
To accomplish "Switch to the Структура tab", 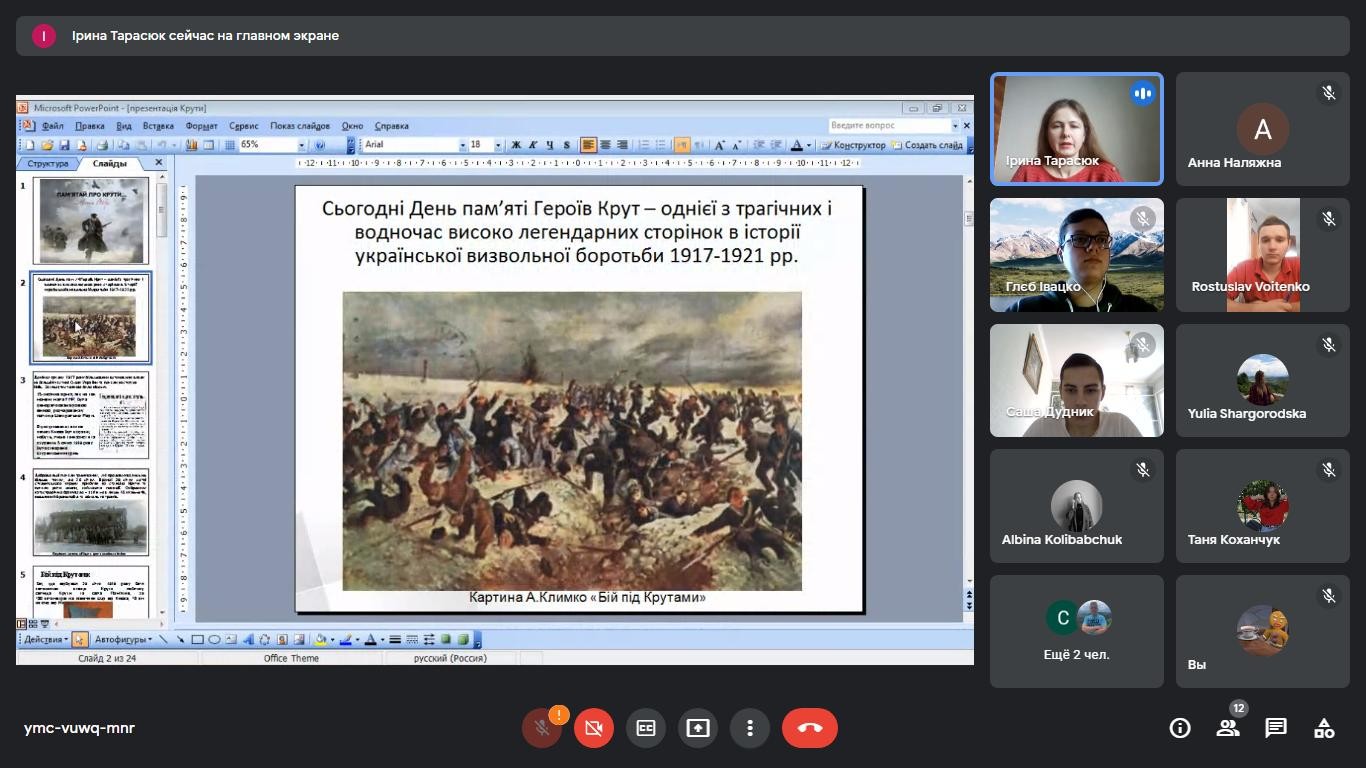I will coord(48,163).
